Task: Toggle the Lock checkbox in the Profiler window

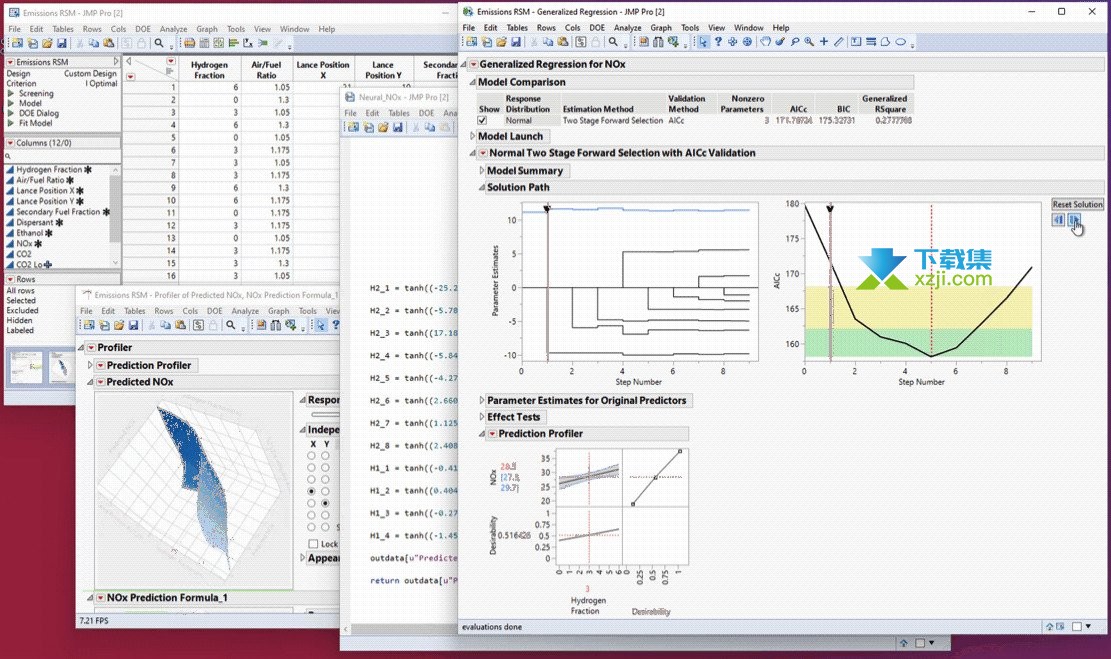Action: point(312,544)
